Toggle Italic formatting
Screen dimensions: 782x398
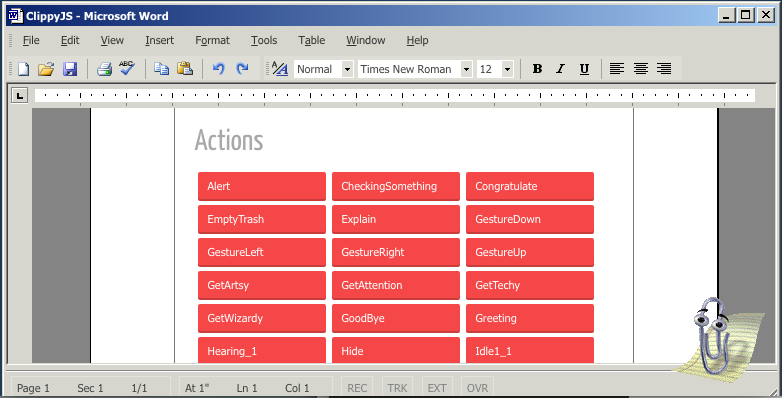click(x=561, y=69)
